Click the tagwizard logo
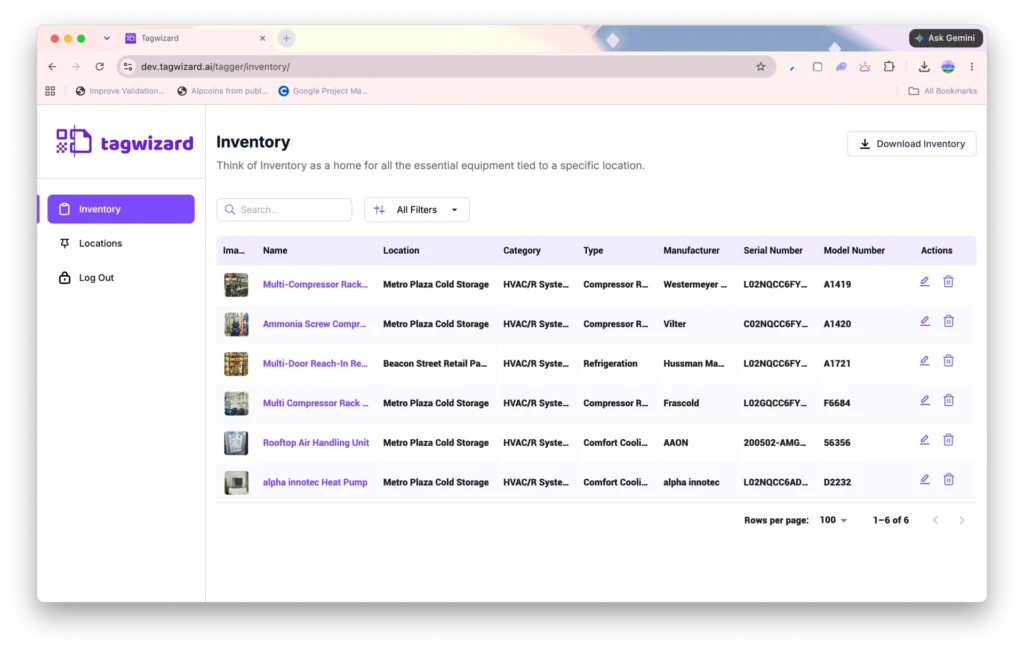This screenshot has width=1024, height=651. pos(124,142)
